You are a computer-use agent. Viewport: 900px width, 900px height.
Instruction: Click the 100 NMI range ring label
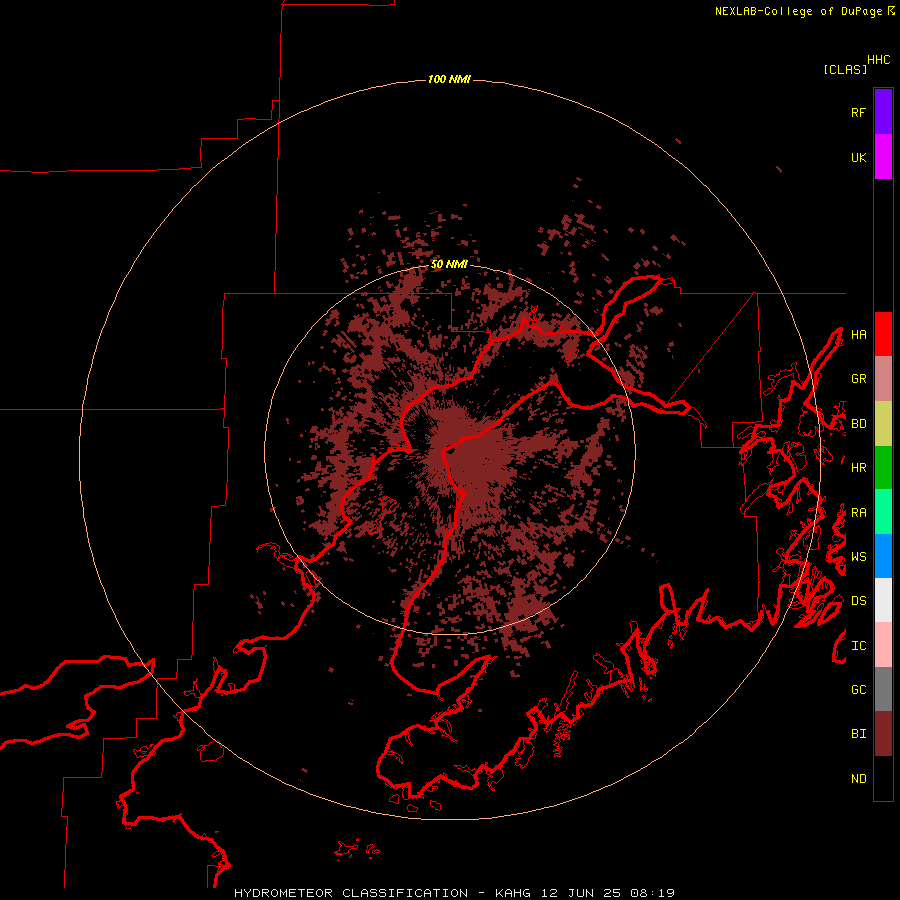(449, 79)
